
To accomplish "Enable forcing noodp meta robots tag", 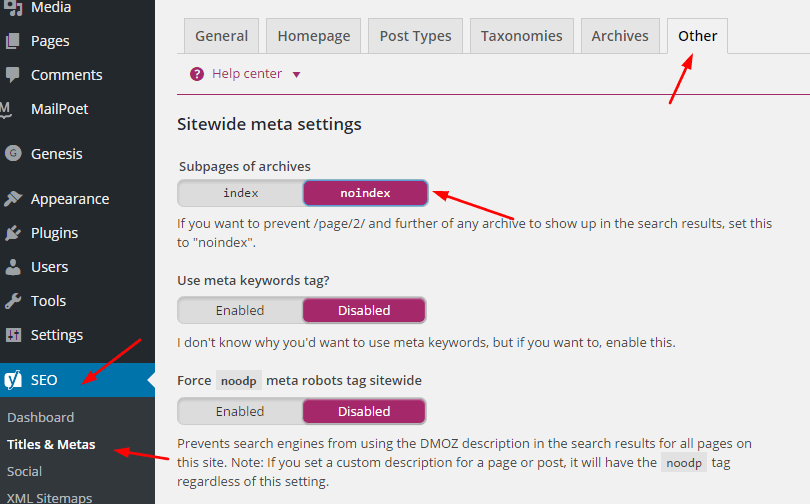I will [x=240, y=412].
